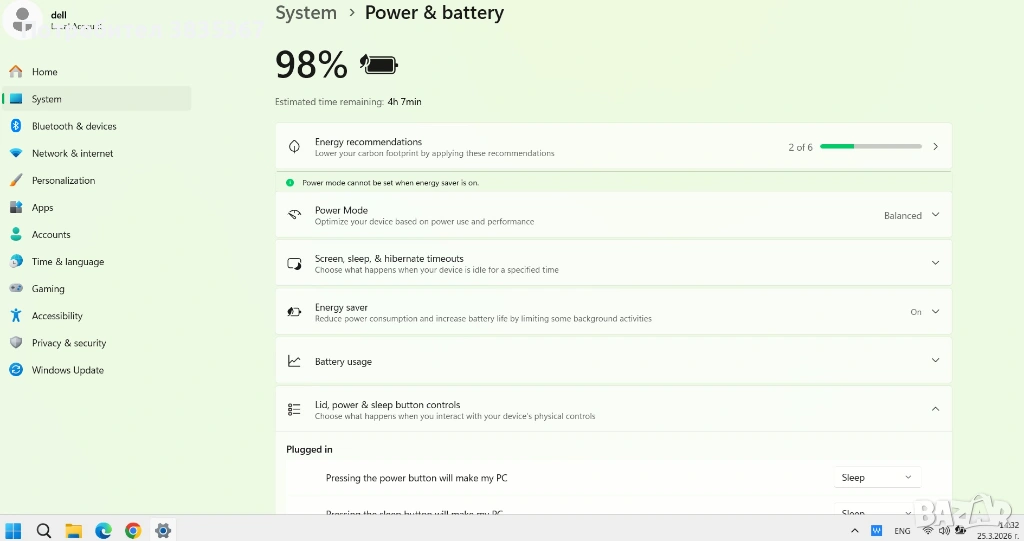Go to Time & language settings
1024x541 pixels.
[x=67, y=261]
